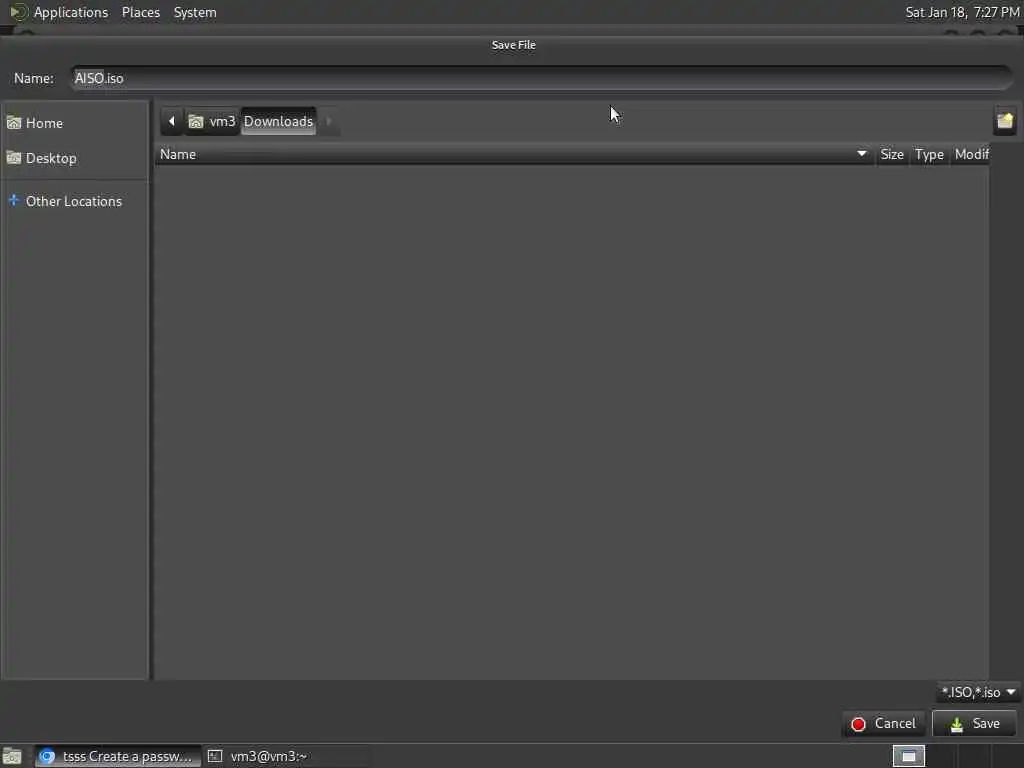Click the forward arrow in the path bar
This screenshot has width=1024, height=768.
[x=328, y=121]
